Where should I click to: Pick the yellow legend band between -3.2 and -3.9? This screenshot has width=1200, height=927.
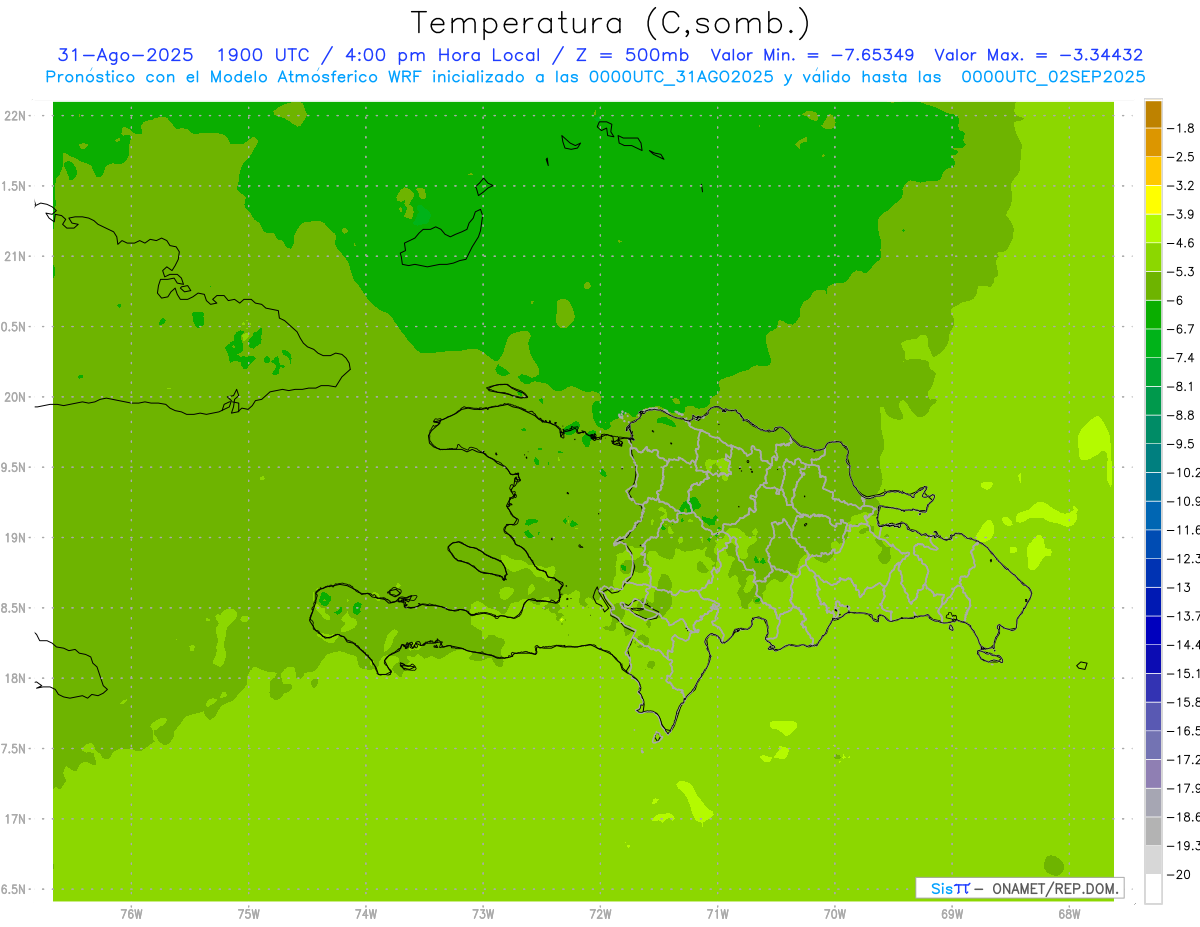click(x=1153, y=200)
